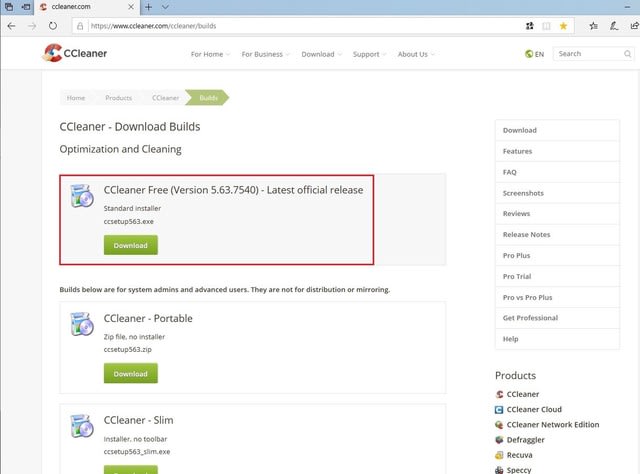Click the CCleaner Network Edition icon
This screenshot has height=474, width=640.
pyautogui.click(x=499, y=425)
